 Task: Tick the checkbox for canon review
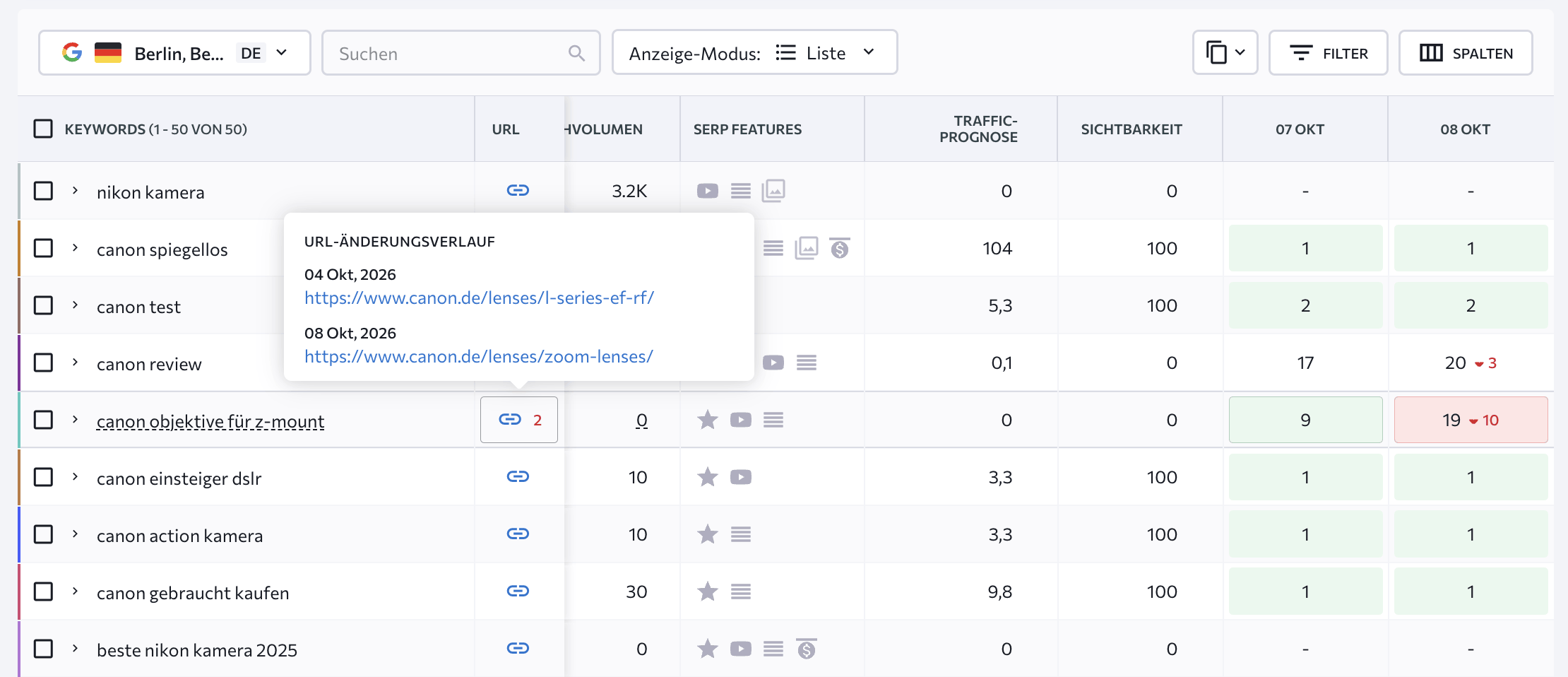[x=43, y=363]
